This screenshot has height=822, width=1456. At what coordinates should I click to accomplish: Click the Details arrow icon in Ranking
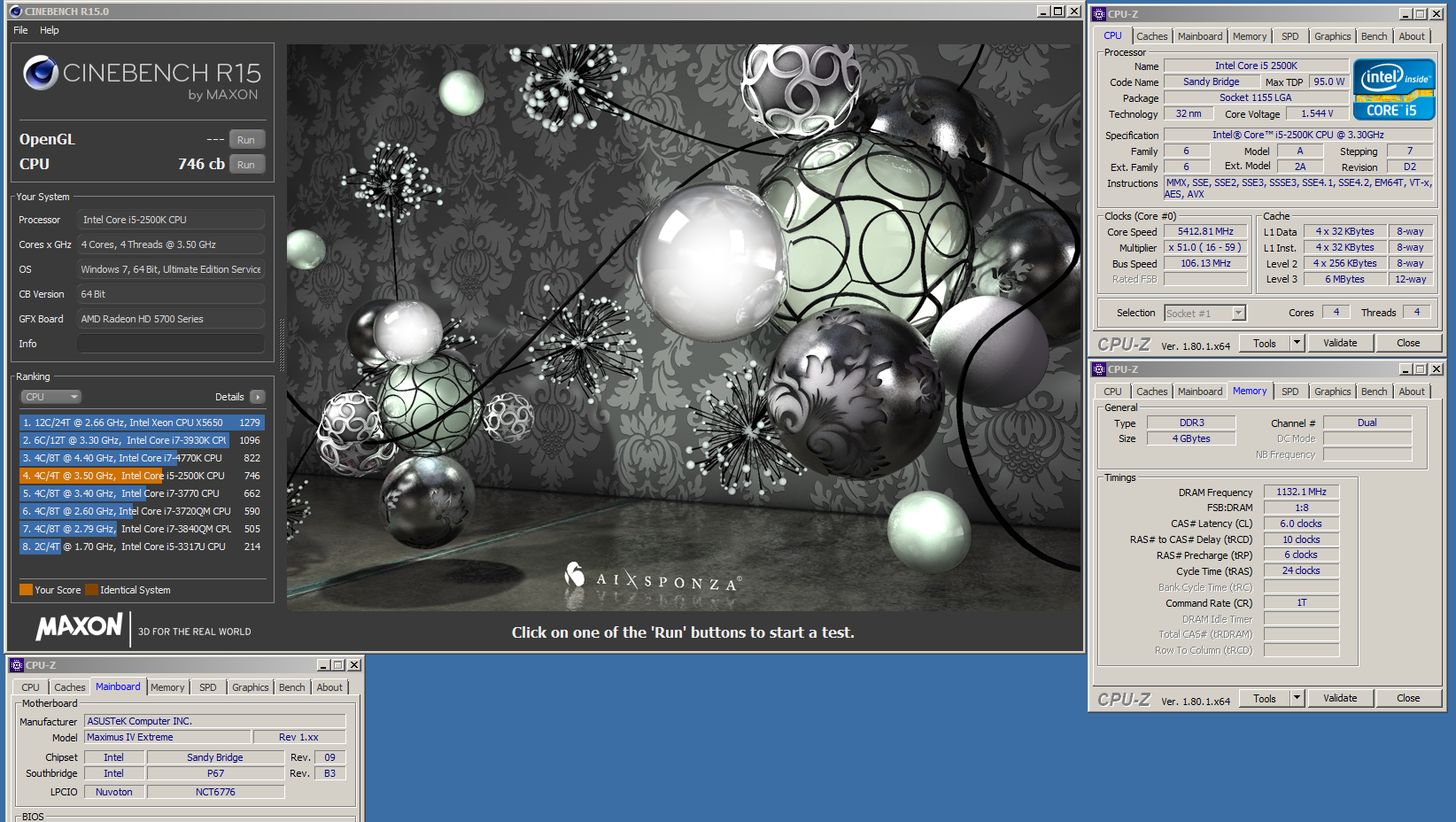(257, 397)
